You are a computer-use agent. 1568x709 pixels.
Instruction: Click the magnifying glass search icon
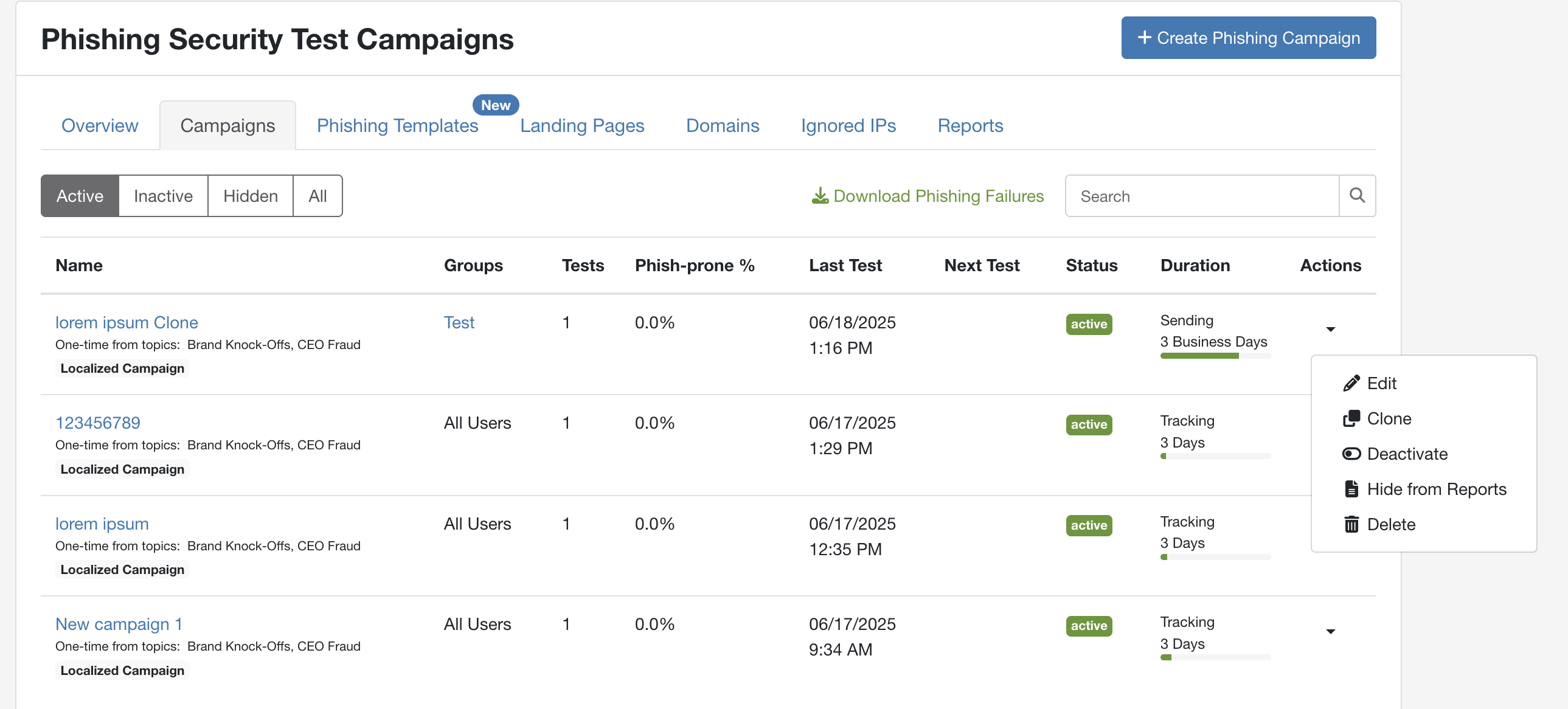click(x=1357, y=196)
